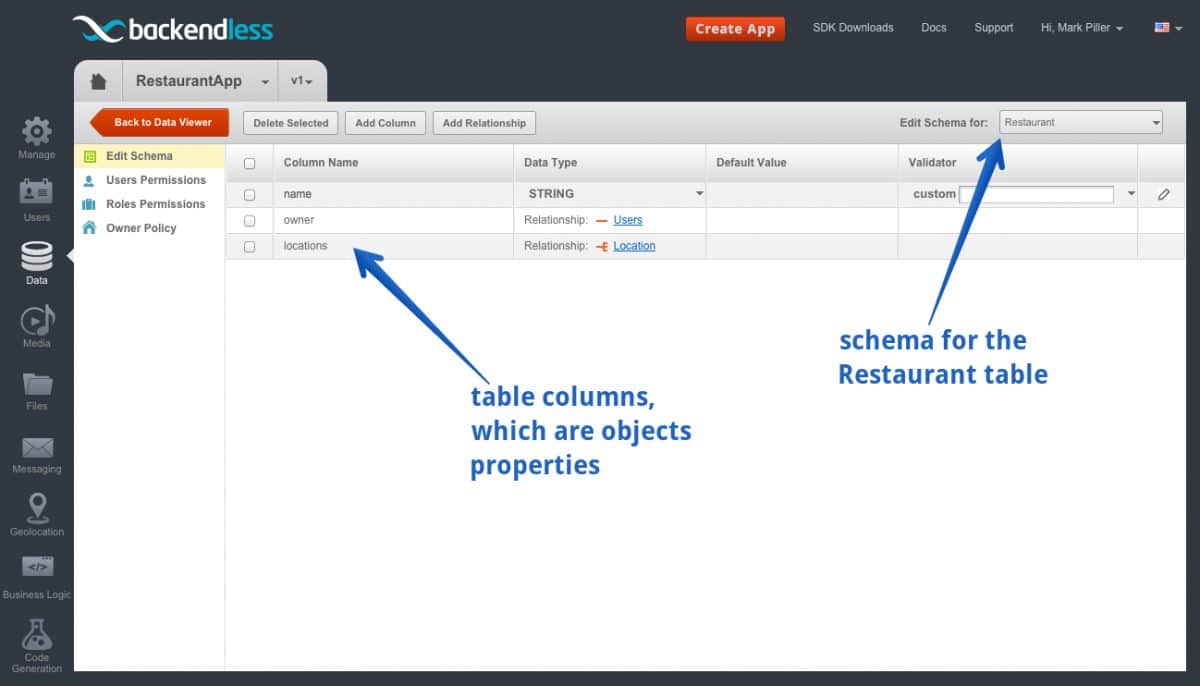Click the Backendless logo
Viewport: 1200px width, 686px height.
172,29
